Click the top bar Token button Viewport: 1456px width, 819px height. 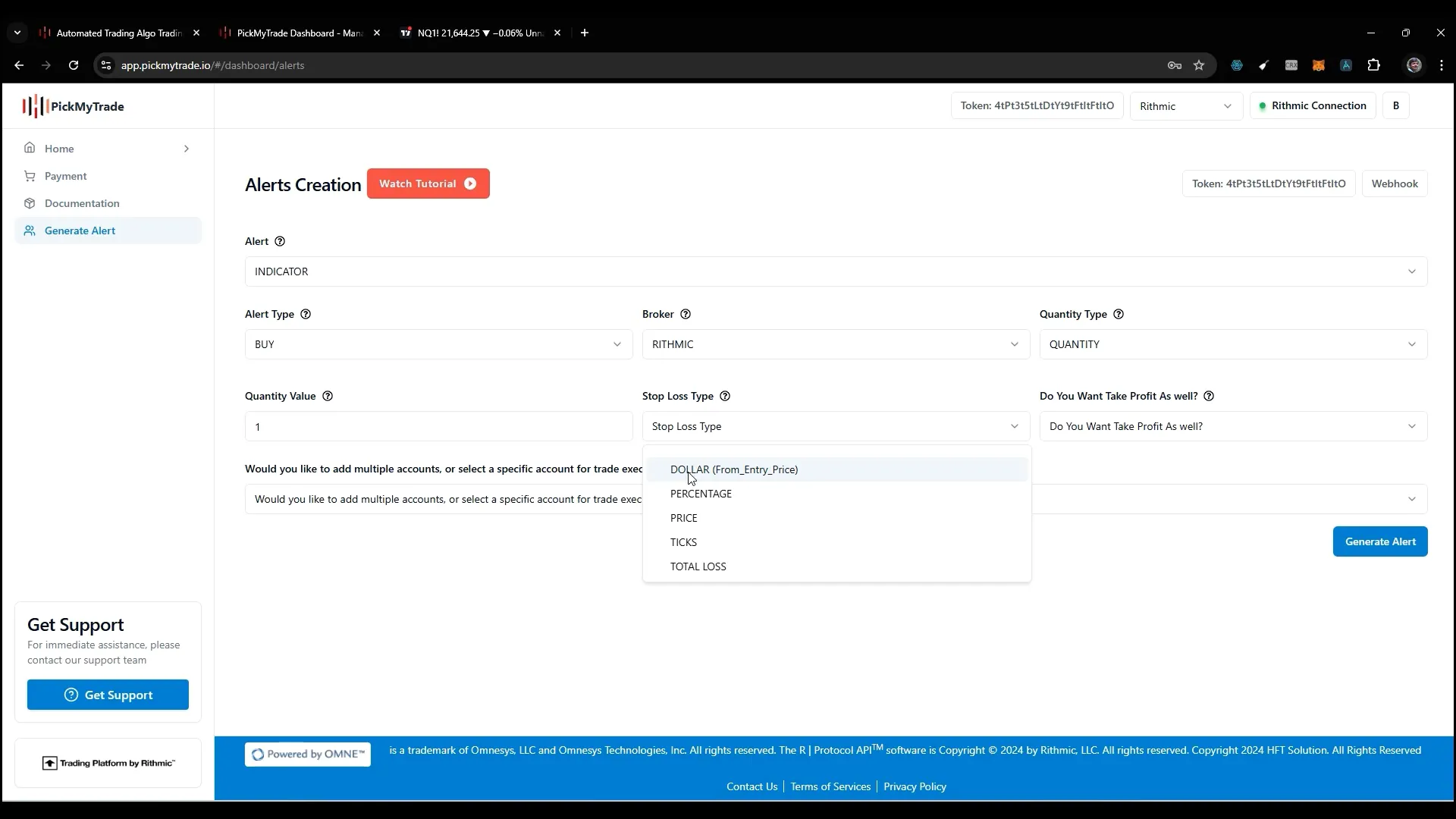tap(1037, 105)
